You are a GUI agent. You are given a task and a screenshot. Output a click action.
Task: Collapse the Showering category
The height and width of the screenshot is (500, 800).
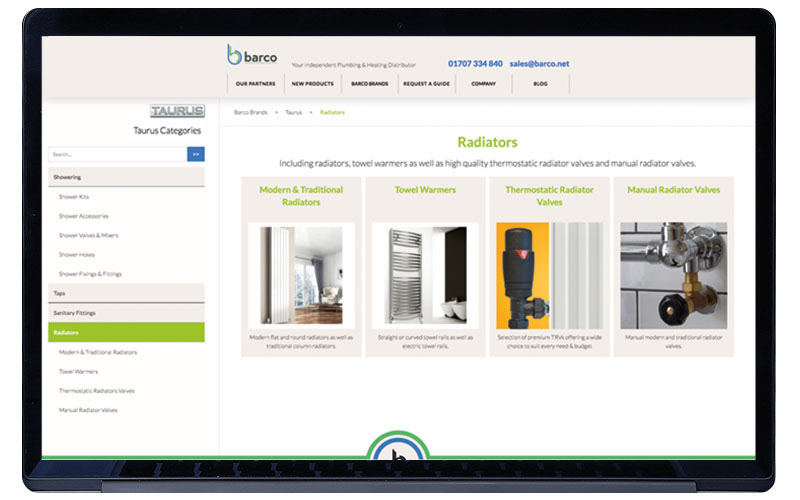click(x=127, y=177)
